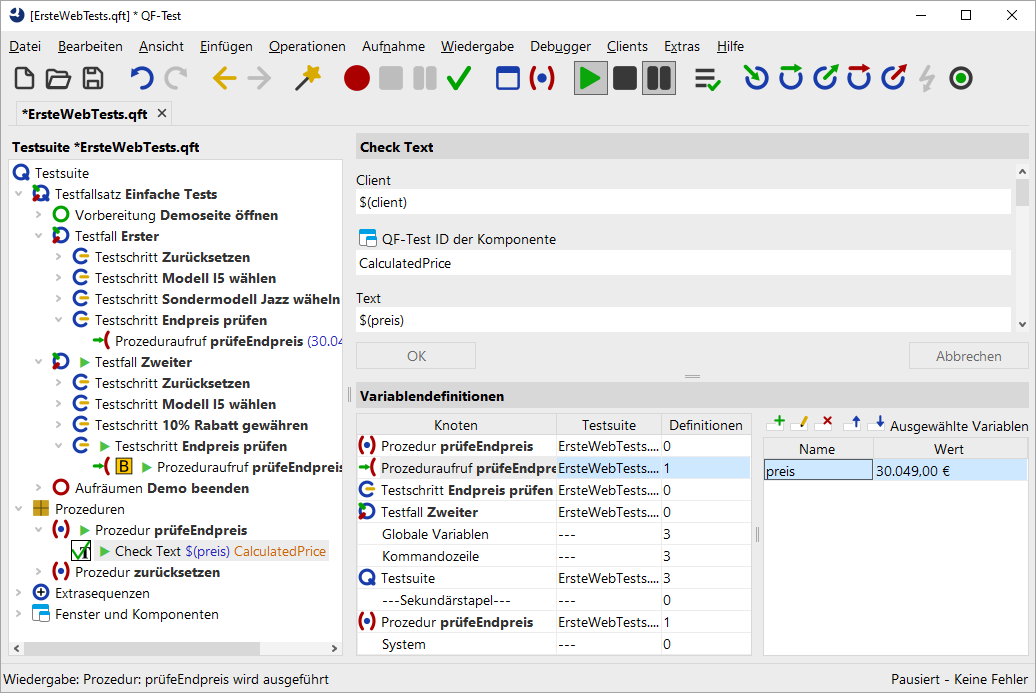Open the Bearbeiten menu

(91, 46)
